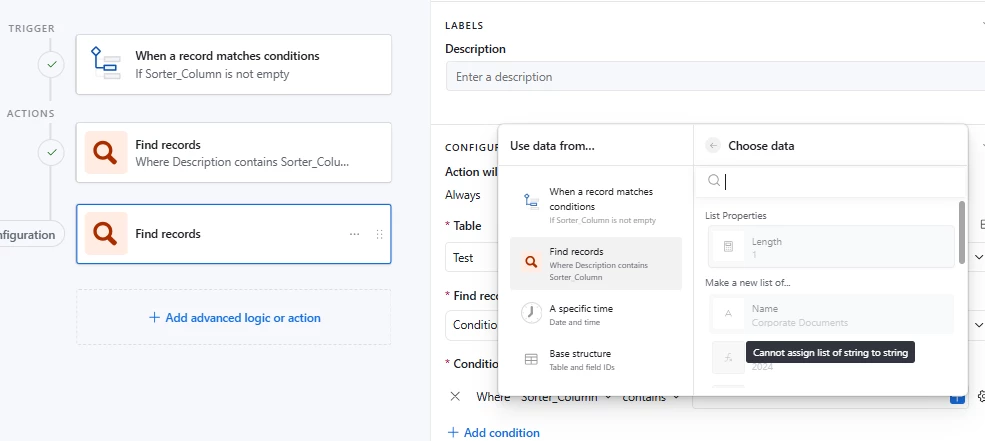Click Add advanced logic or action
Image resolution: width=985 pixels, height=441 pixels.
pyautogui.click(x=234, y=318)
